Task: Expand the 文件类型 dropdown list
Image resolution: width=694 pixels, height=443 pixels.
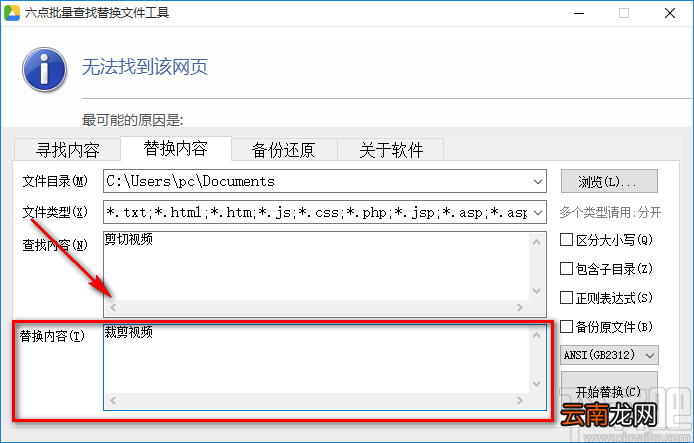Action: pos(538,213)
